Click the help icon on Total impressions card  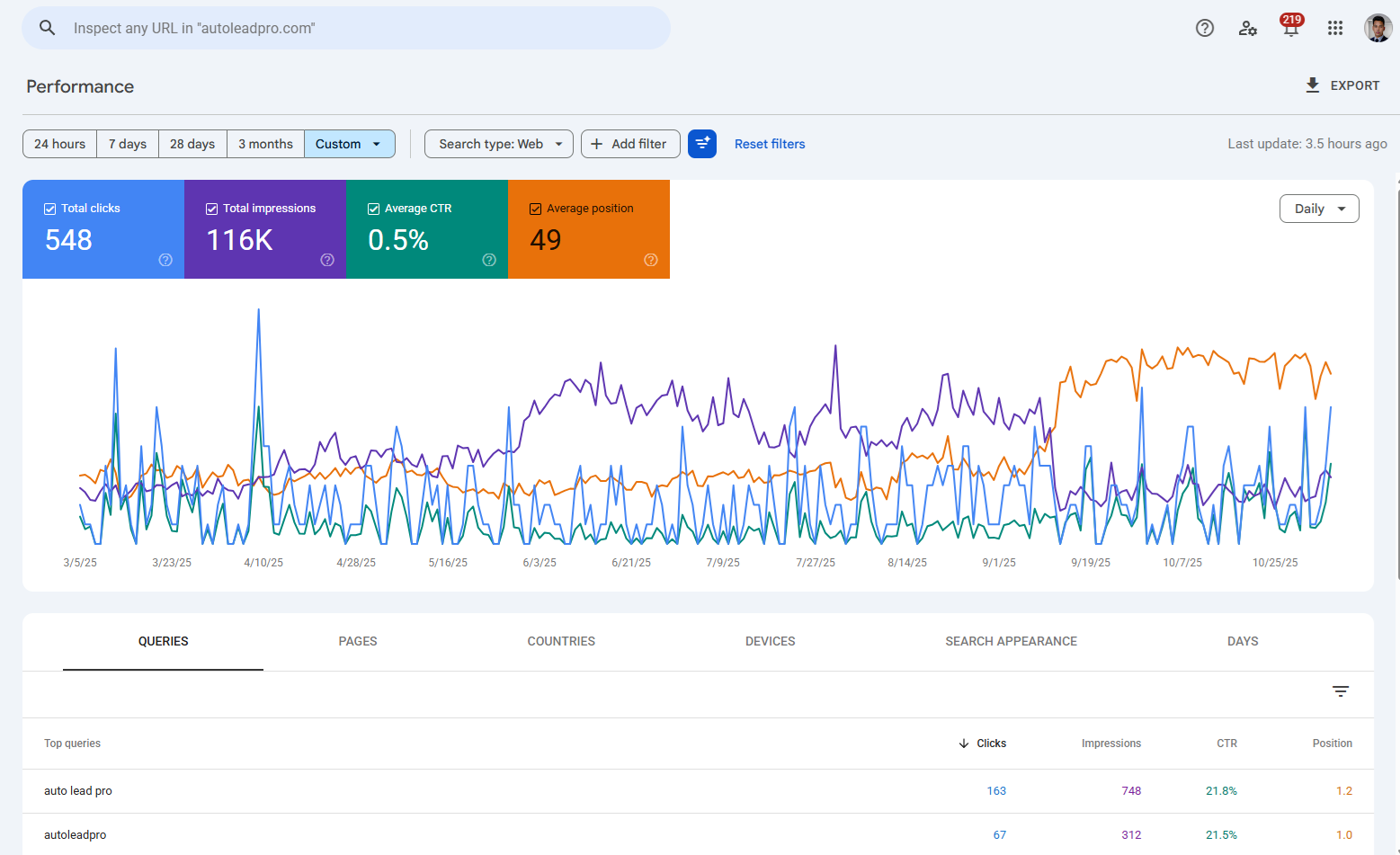click(x=327, y=260)
